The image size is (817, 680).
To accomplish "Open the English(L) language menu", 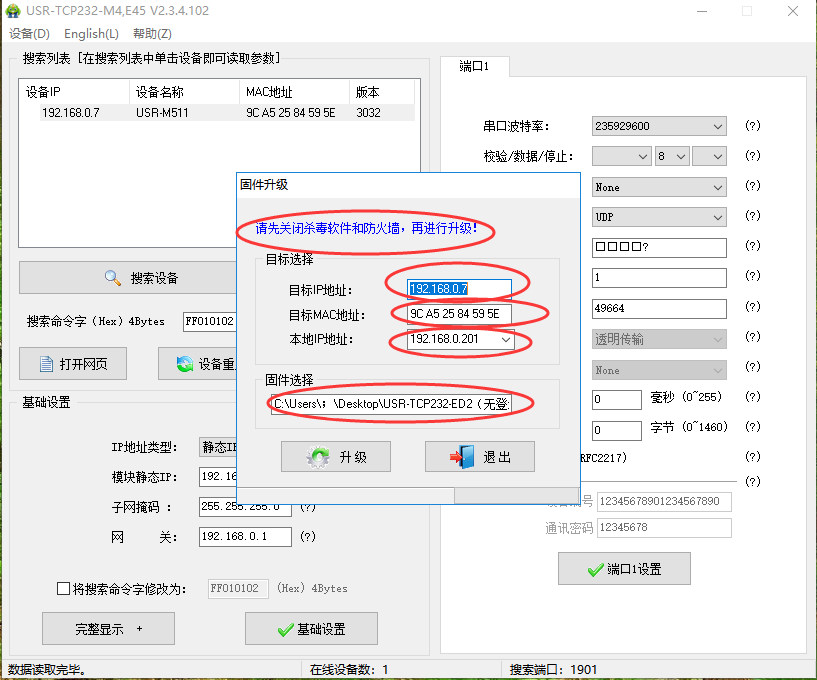I will coord(91,34).
